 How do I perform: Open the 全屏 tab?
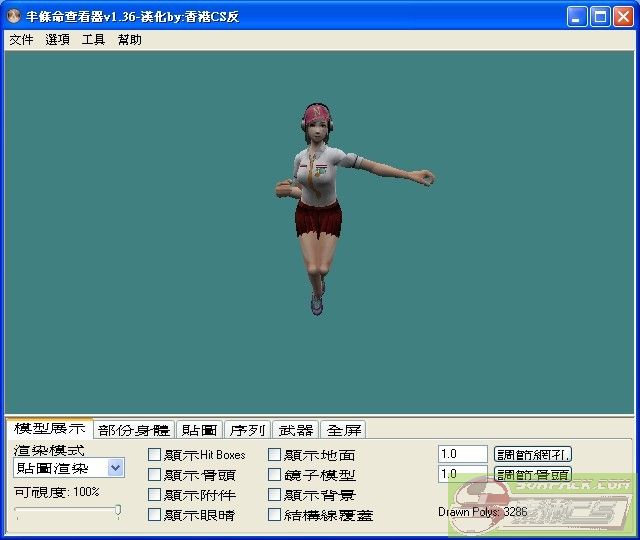coord(343,430)
